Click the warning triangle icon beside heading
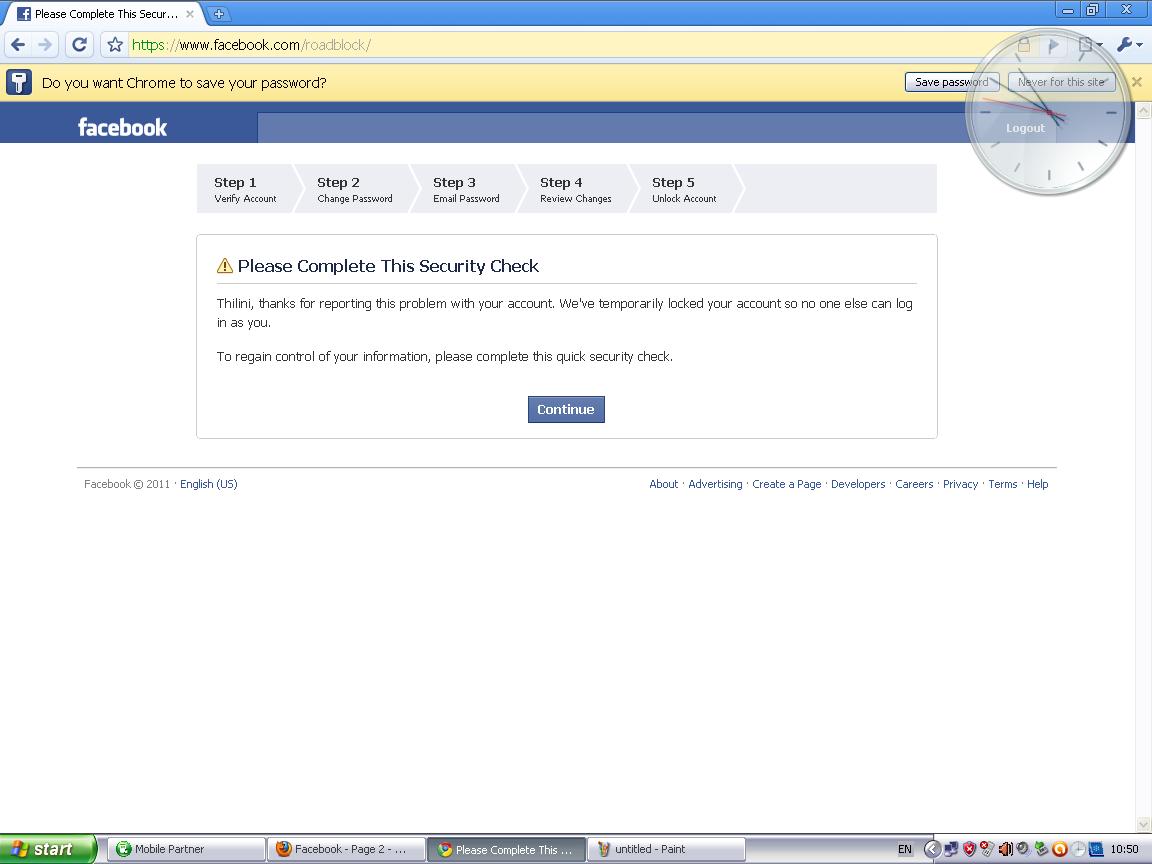 click(225, 266)
